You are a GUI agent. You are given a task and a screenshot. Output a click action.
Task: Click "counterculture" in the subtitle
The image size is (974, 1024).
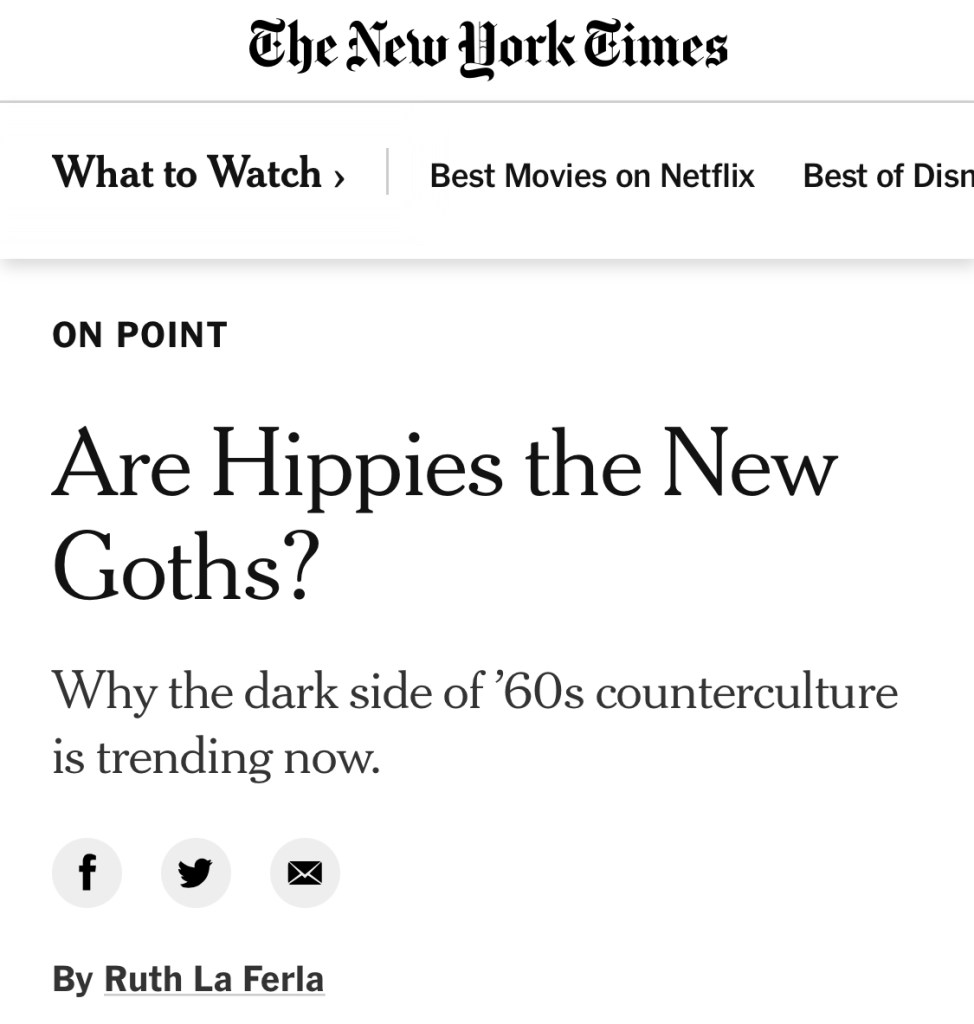746,692
